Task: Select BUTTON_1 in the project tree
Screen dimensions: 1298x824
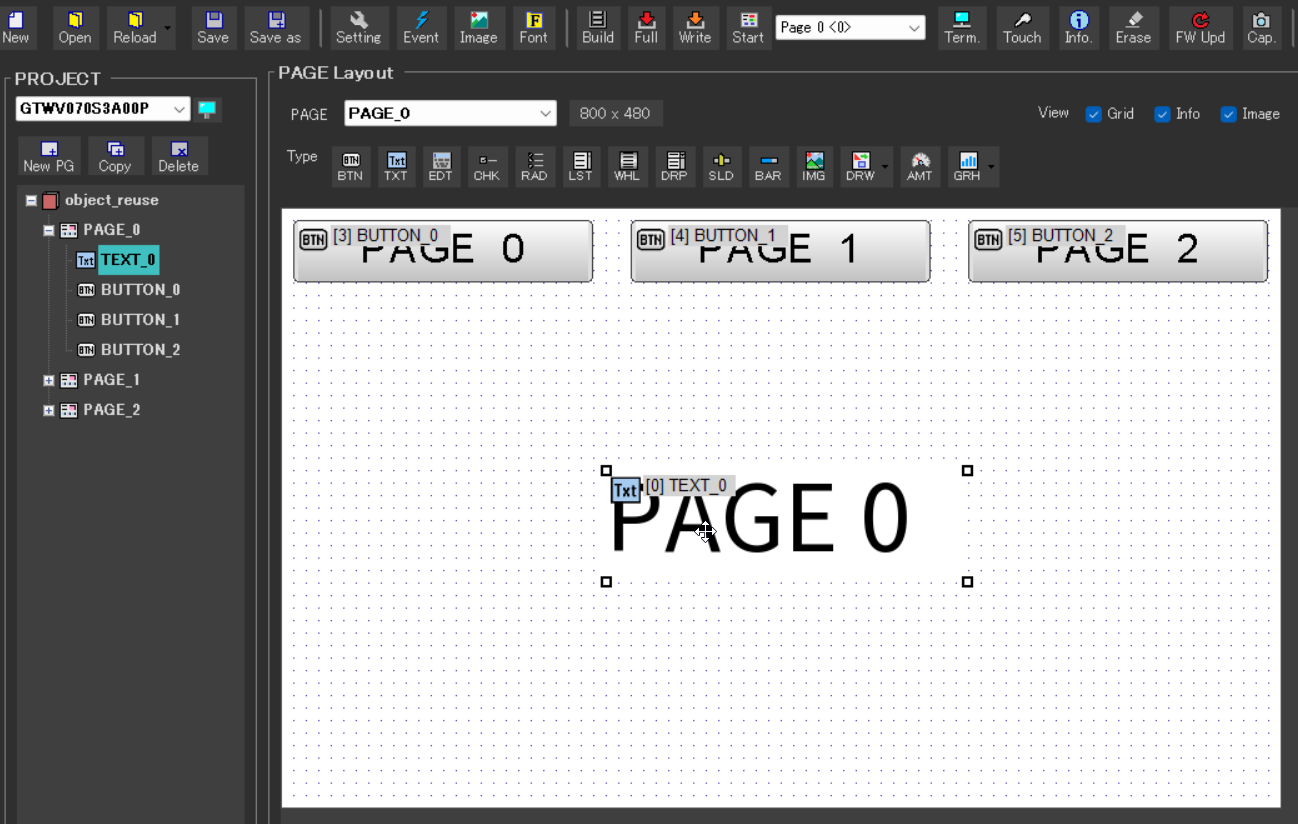Action: (x=140, y=319)
